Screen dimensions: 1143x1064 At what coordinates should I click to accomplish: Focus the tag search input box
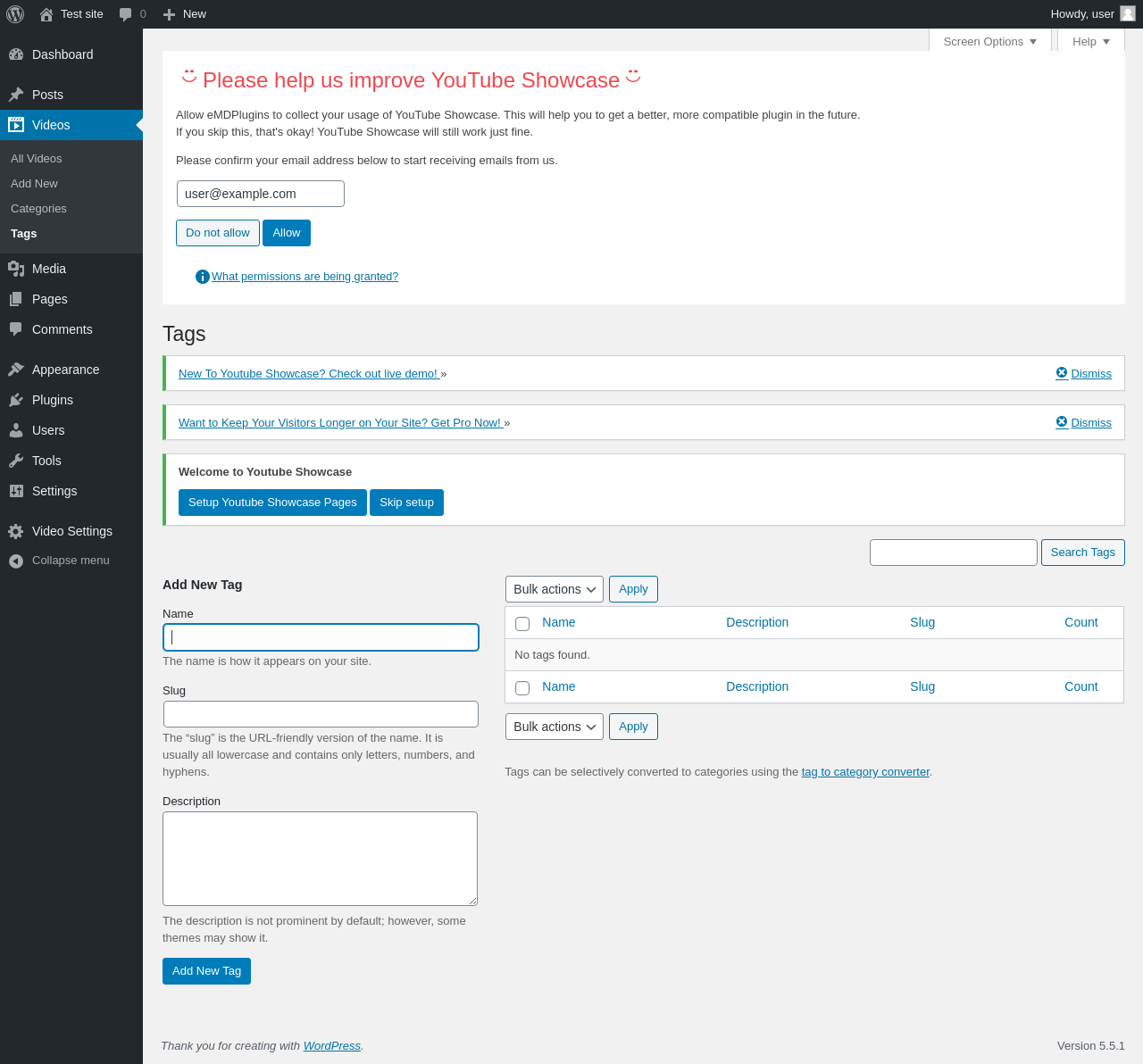pos(954,553)
